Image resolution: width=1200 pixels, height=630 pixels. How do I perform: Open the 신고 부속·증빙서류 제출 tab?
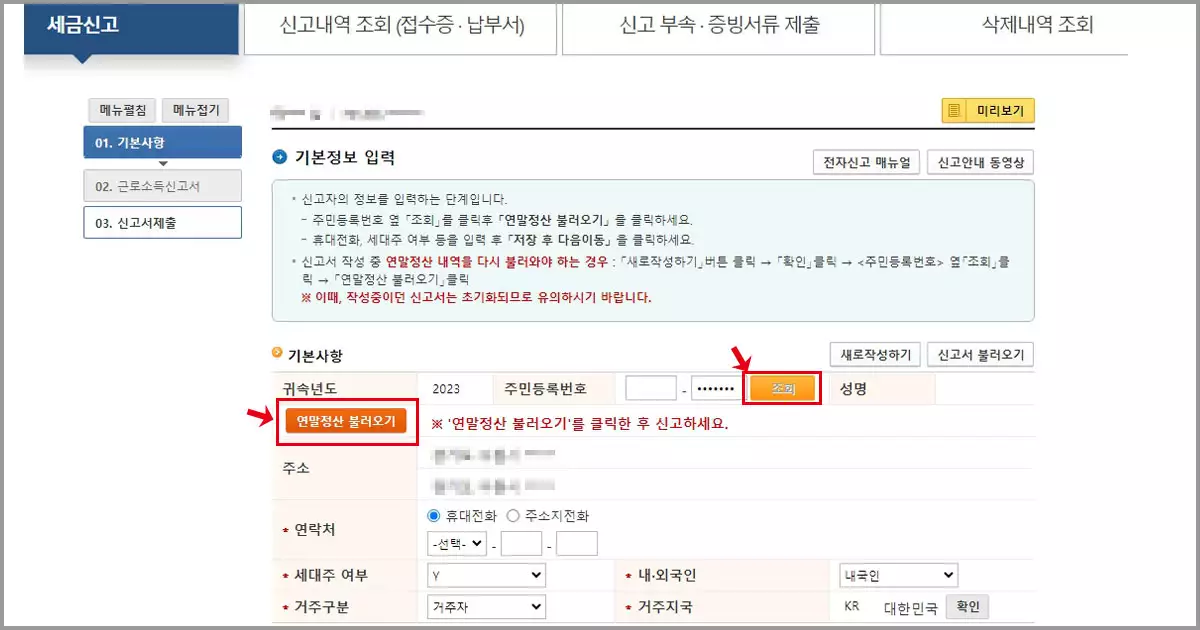(x=716, y=27)
